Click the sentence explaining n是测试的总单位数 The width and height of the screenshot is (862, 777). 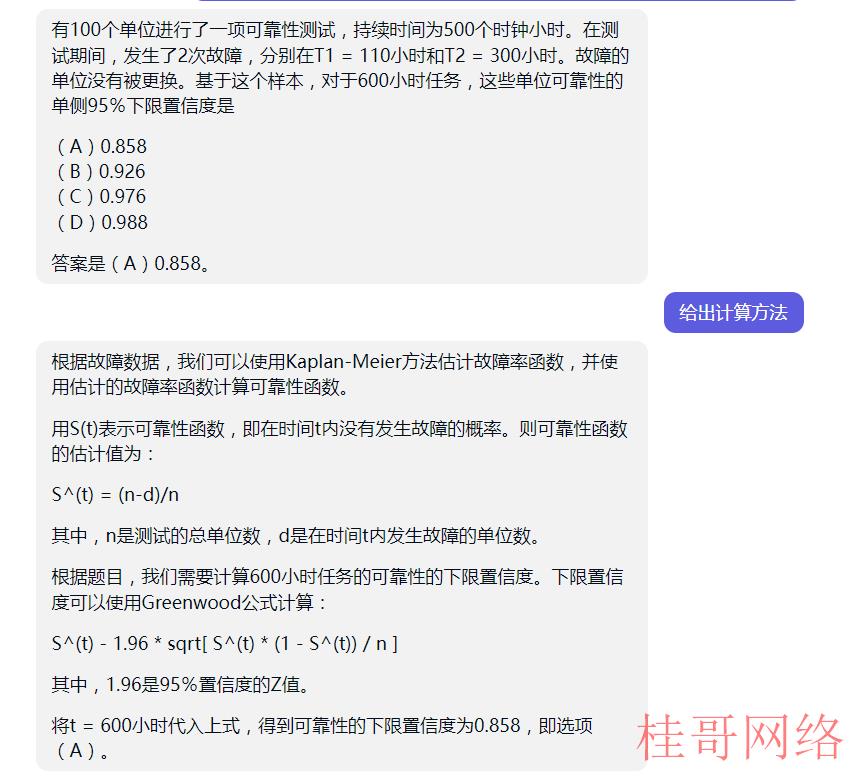(297, 536)
